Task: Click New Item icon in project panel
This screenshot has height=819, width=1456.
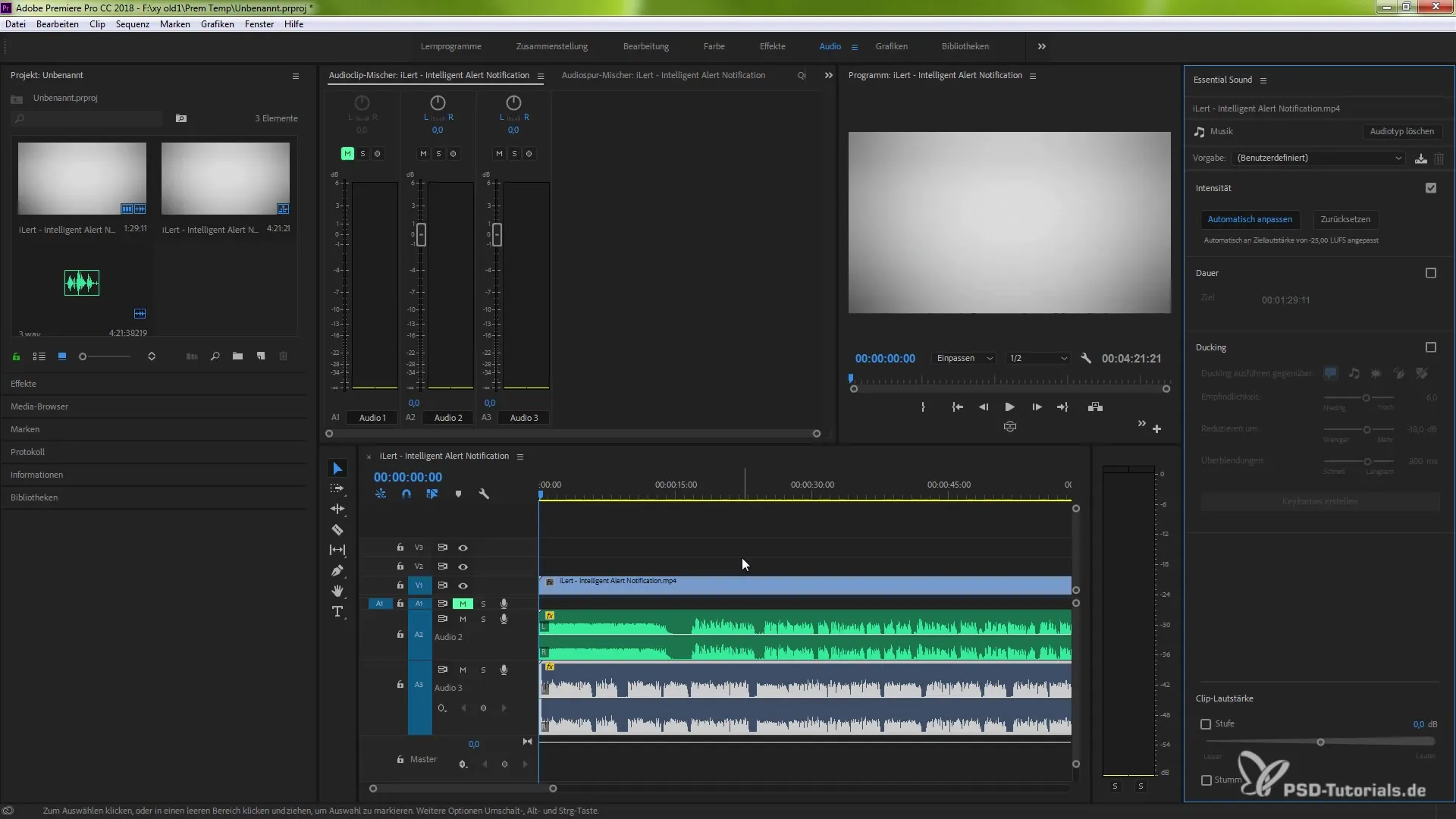Action: click(261, 356)
